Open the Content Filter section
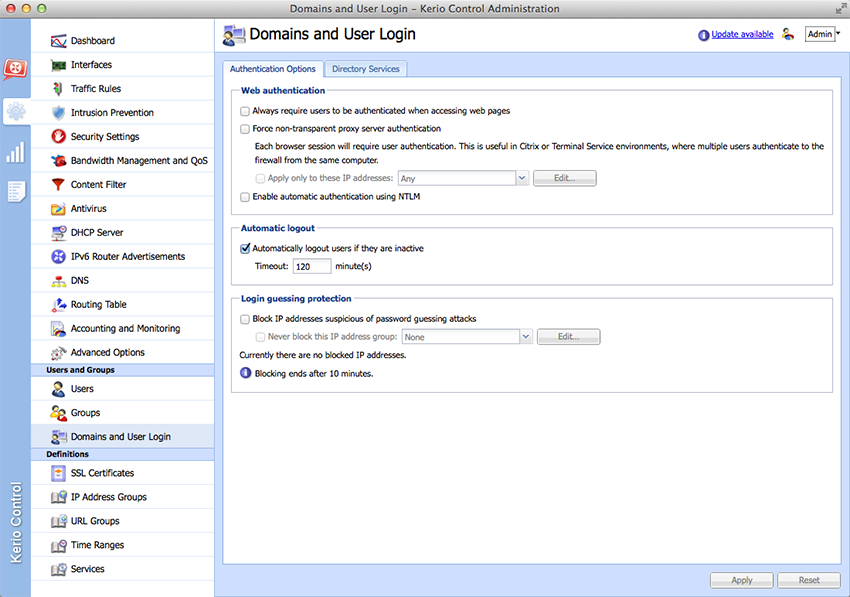The image size is (850, 597). point(123,185)
